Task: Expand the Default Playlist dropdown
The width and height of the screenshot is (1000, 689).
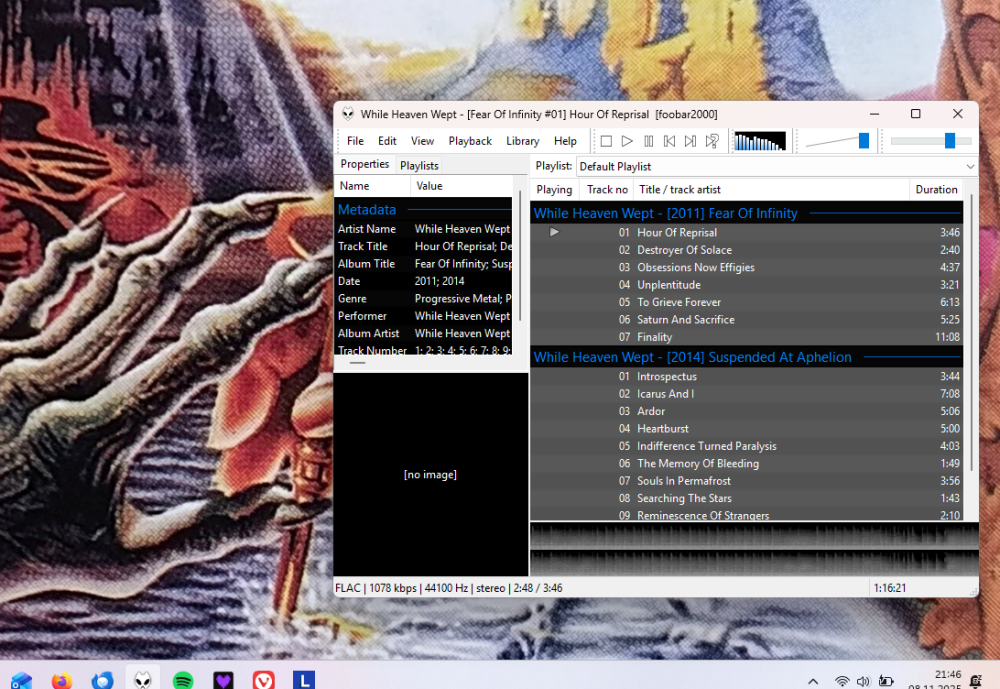Action: point(970,166)
